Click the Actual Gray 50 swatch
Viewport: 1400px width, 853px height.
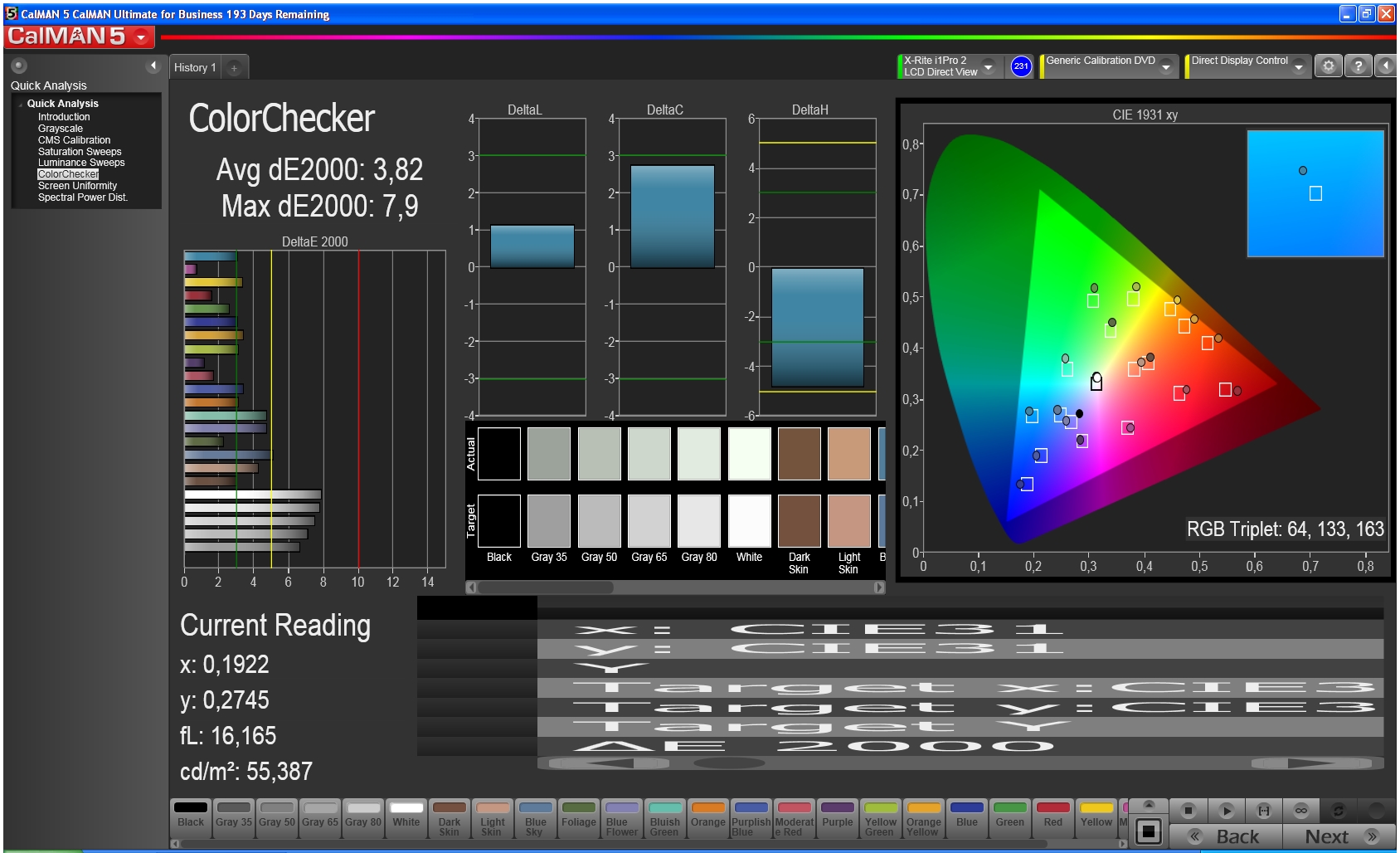tap(600, 454)
